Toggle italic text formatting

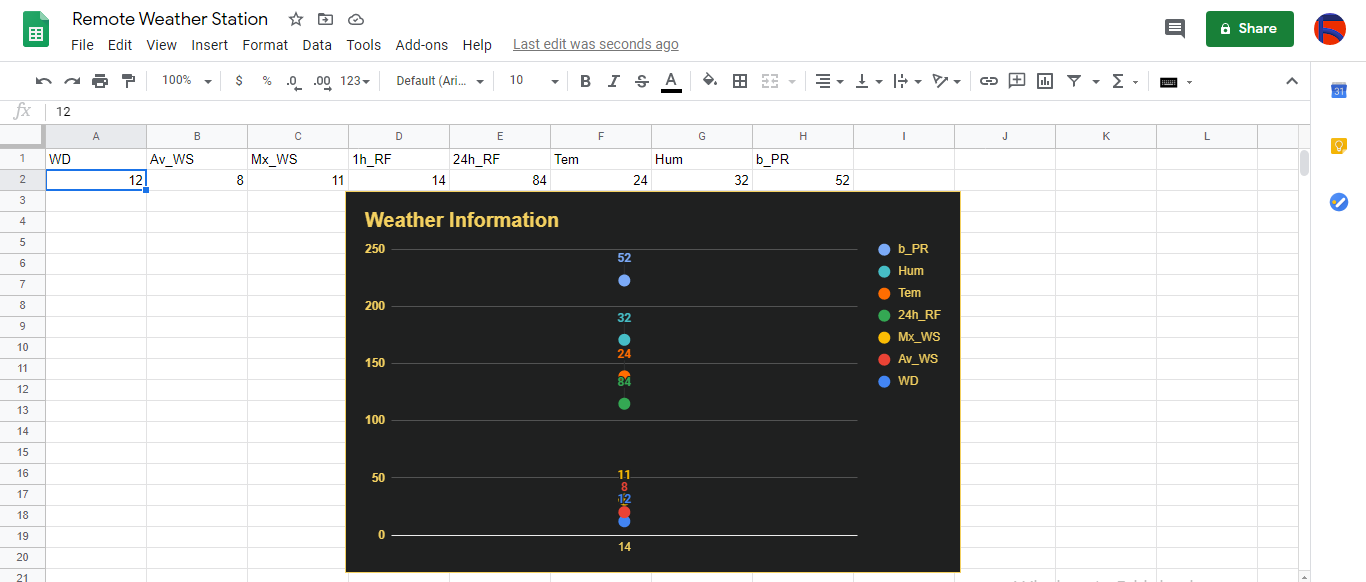pos(614,81)
